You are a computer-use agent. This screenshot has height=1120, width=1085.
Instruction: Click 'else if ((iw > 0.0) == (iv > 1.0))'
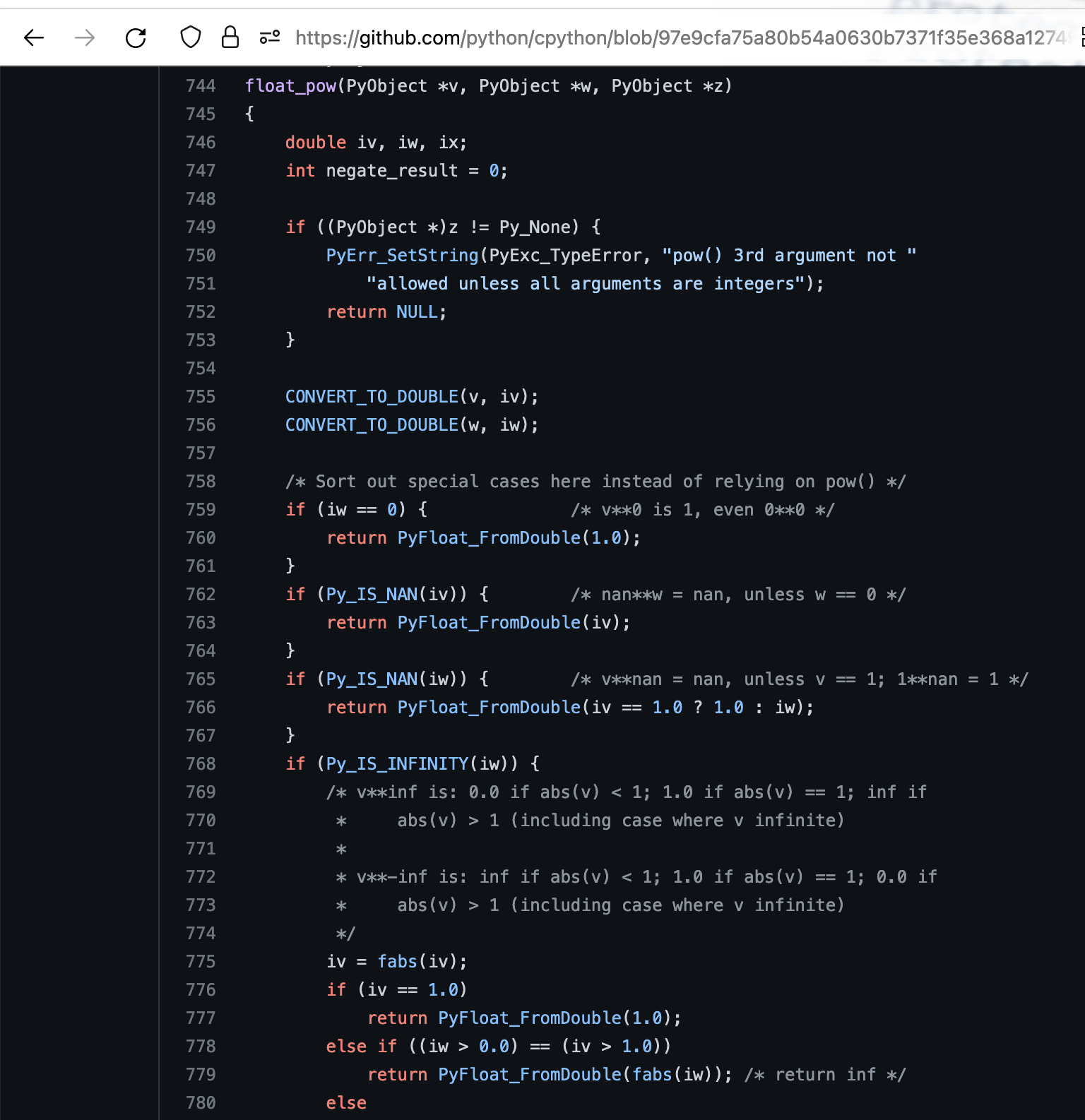click(x=498, y=1047)
